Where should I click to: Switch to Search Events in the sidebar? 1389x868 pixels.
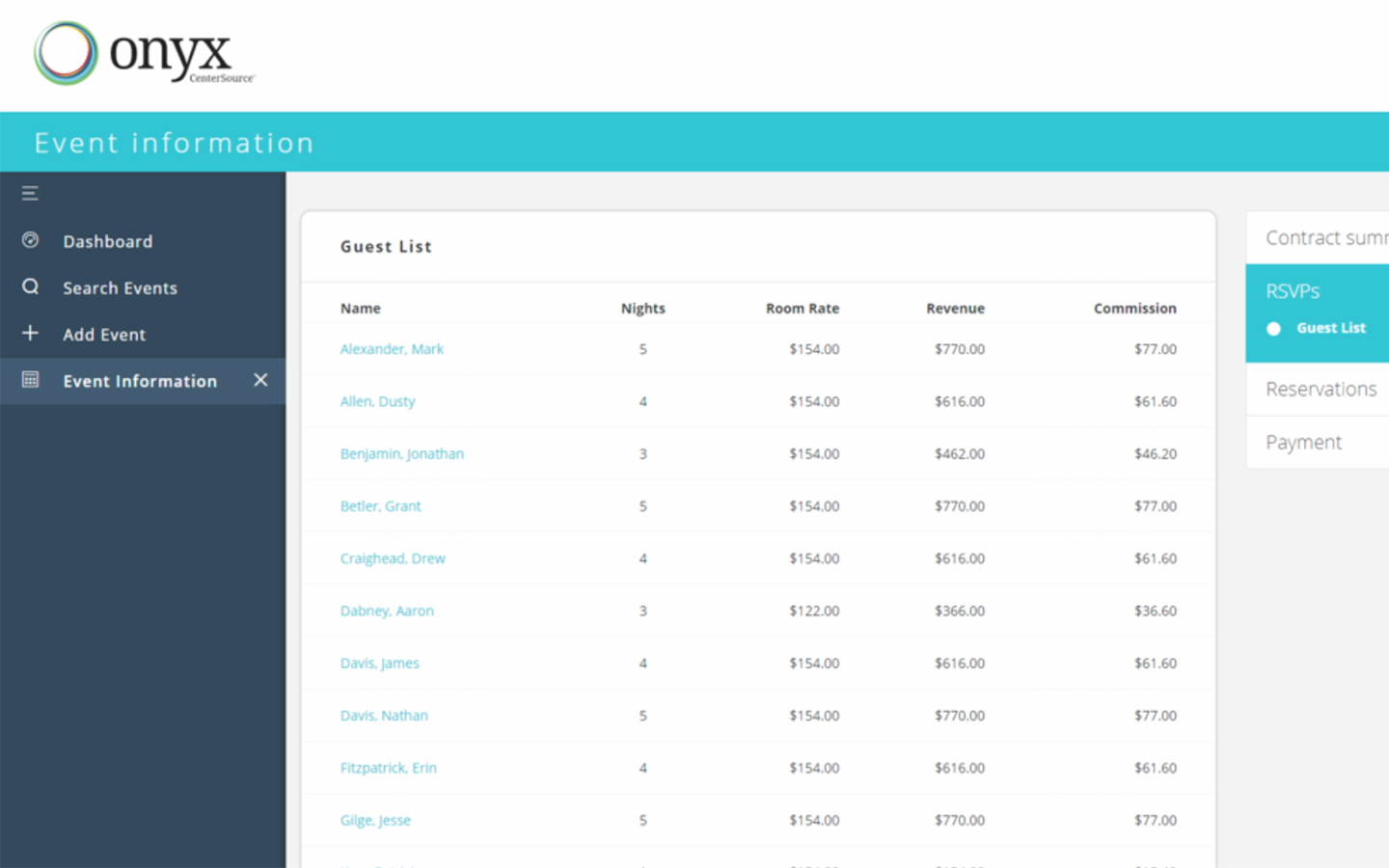120,287
